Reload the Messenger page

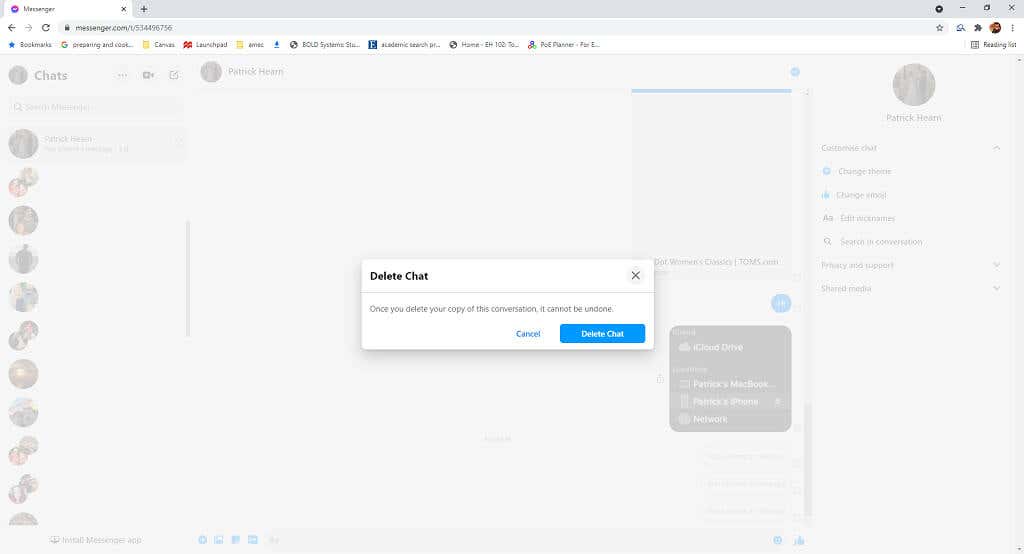[x=45, y=28]
